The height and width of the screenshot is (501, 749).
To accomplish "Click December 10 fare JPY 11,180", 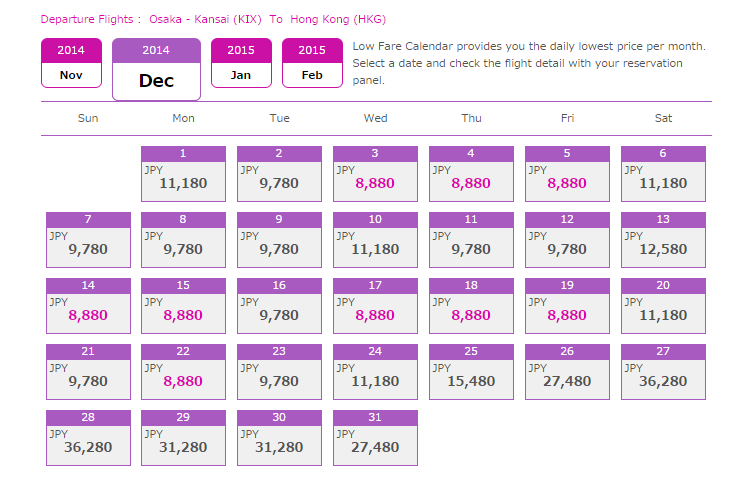I will pos(375,240).
